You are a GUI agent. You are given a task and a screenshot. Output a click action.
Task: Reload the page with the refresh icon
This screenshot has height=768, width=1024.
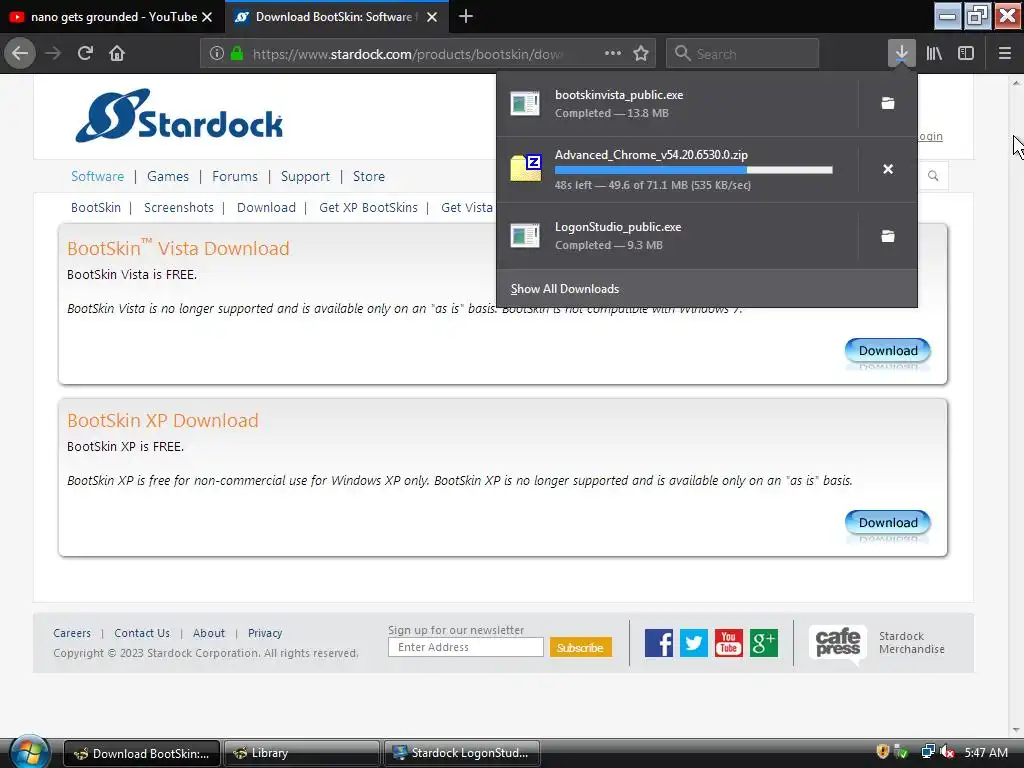[85, 54]
